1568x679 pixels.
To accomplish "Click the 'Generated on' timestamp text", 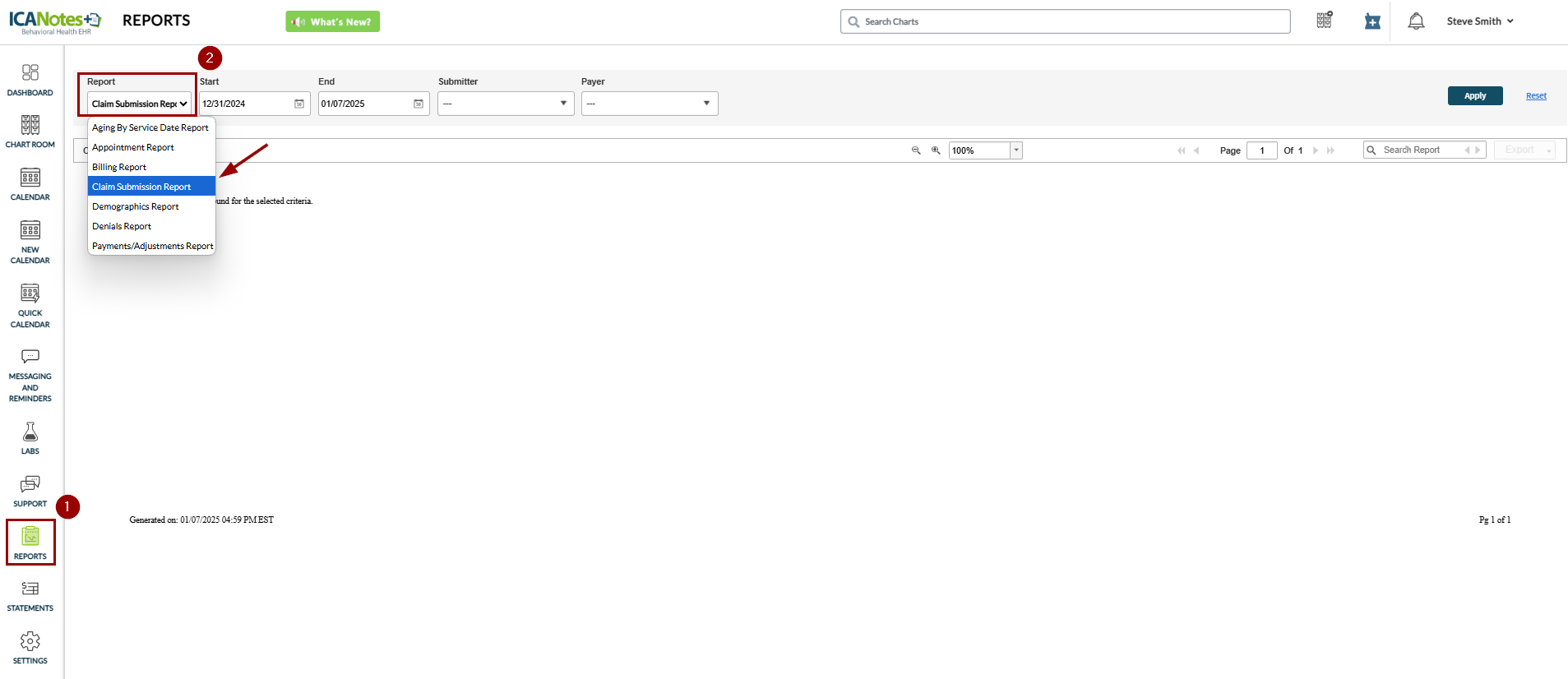I will point(201,520).
